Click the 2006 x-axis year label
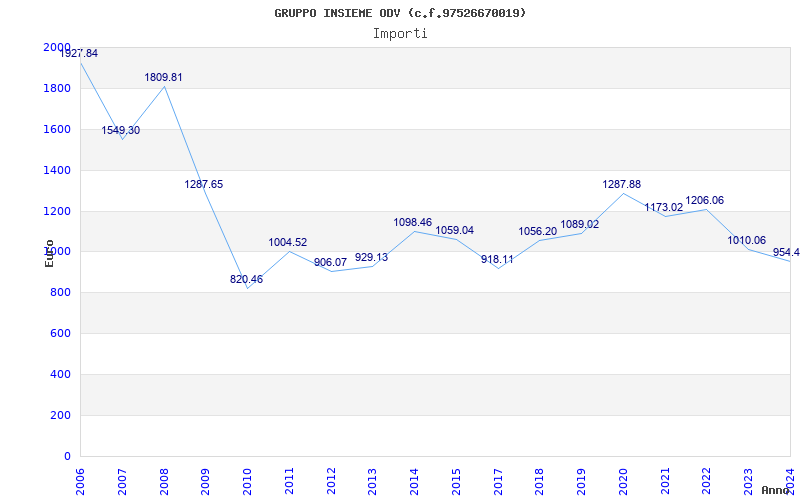Screen dimensions: 800x500 point(81,482)
